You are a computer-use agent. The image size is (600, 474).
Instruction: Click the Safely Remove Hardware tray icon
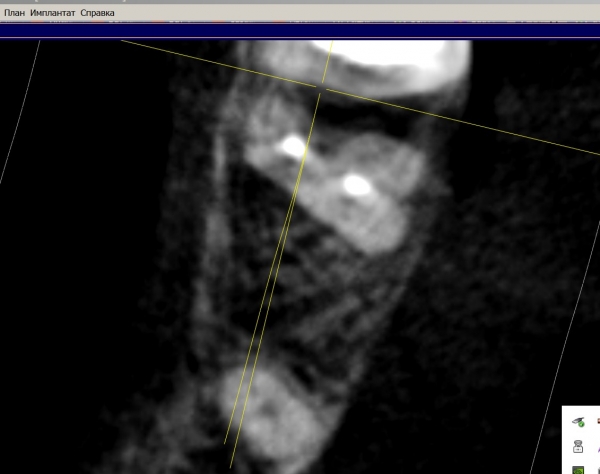578,422
